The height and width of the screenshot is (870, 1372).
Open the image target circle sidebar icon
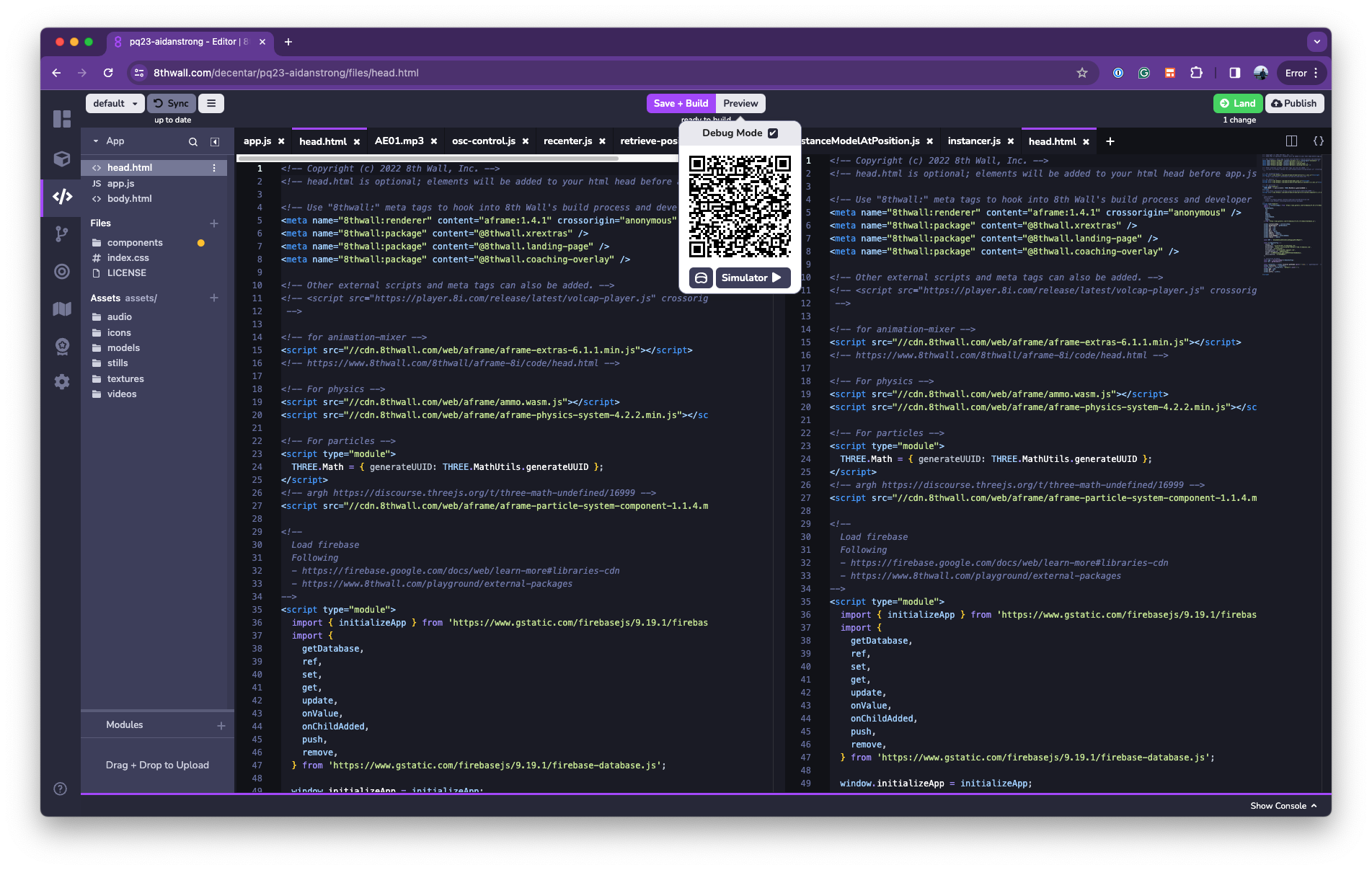pyautogui.click(x=62, y=271)
